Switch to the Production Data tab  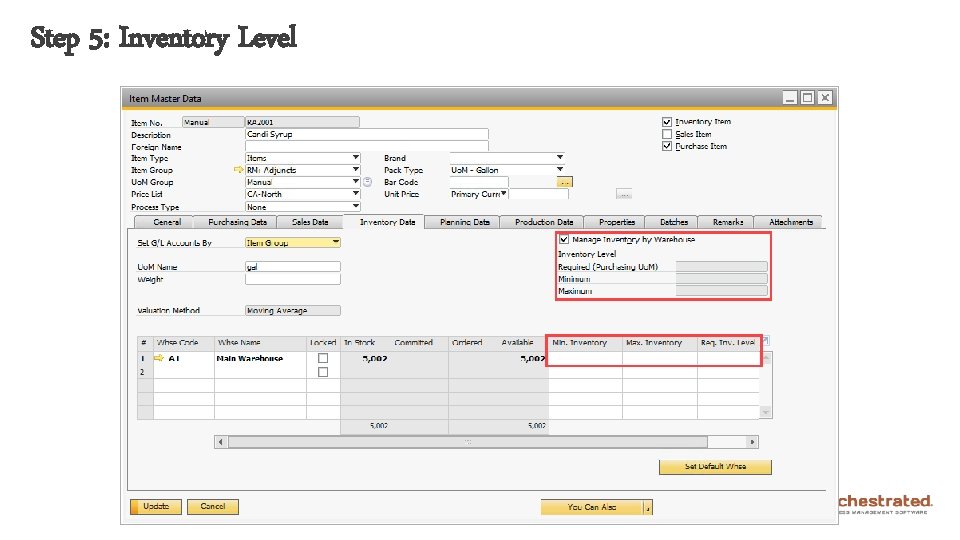pyautogui.click(x=544, y=222)
